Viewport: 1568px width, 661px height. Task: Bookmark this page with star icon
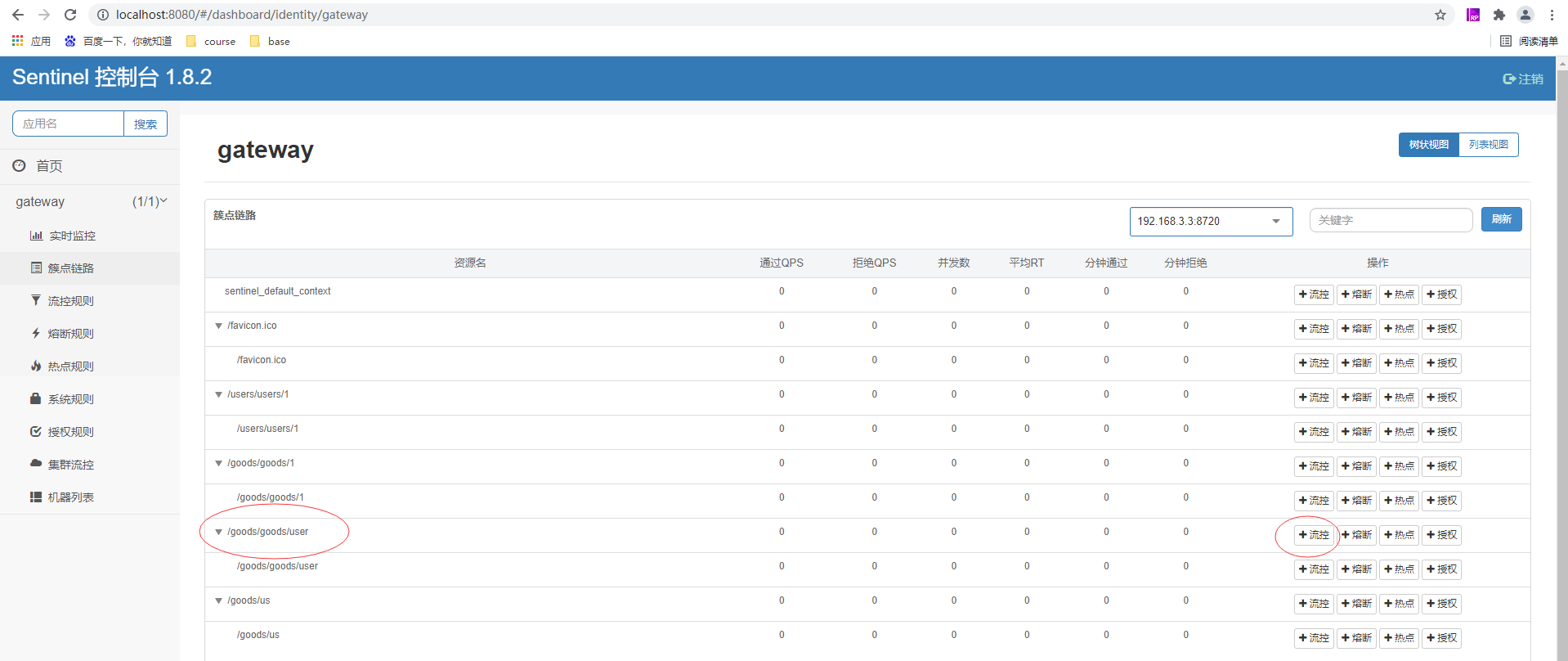1440,15
